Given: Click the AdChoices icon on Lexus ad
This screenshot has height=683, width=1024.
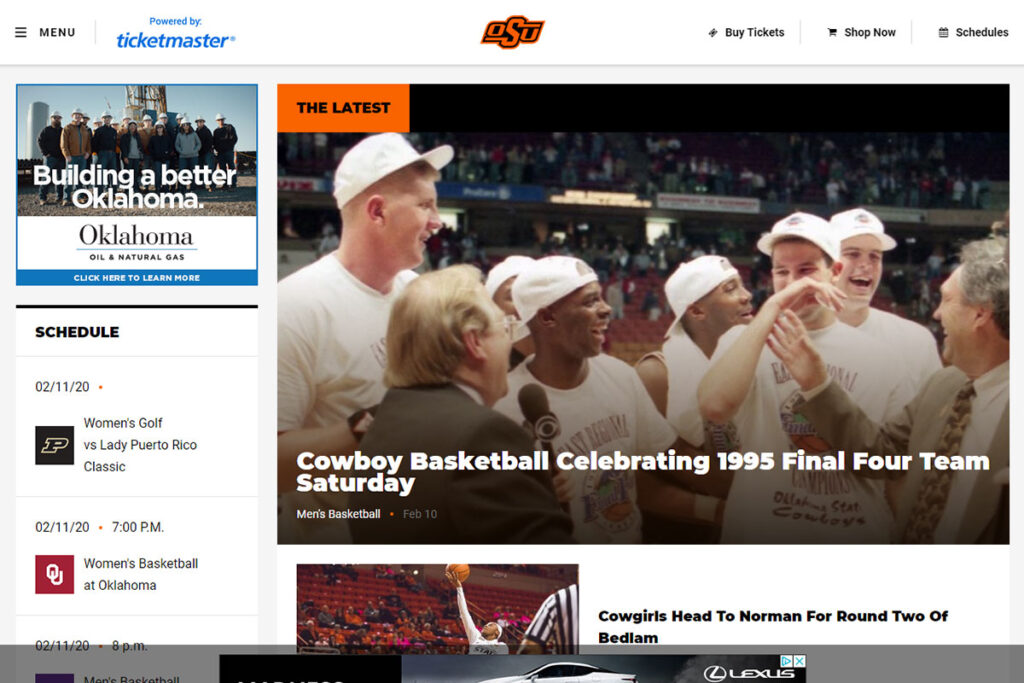Looking at the screenshot, I should tap(787, 661).
